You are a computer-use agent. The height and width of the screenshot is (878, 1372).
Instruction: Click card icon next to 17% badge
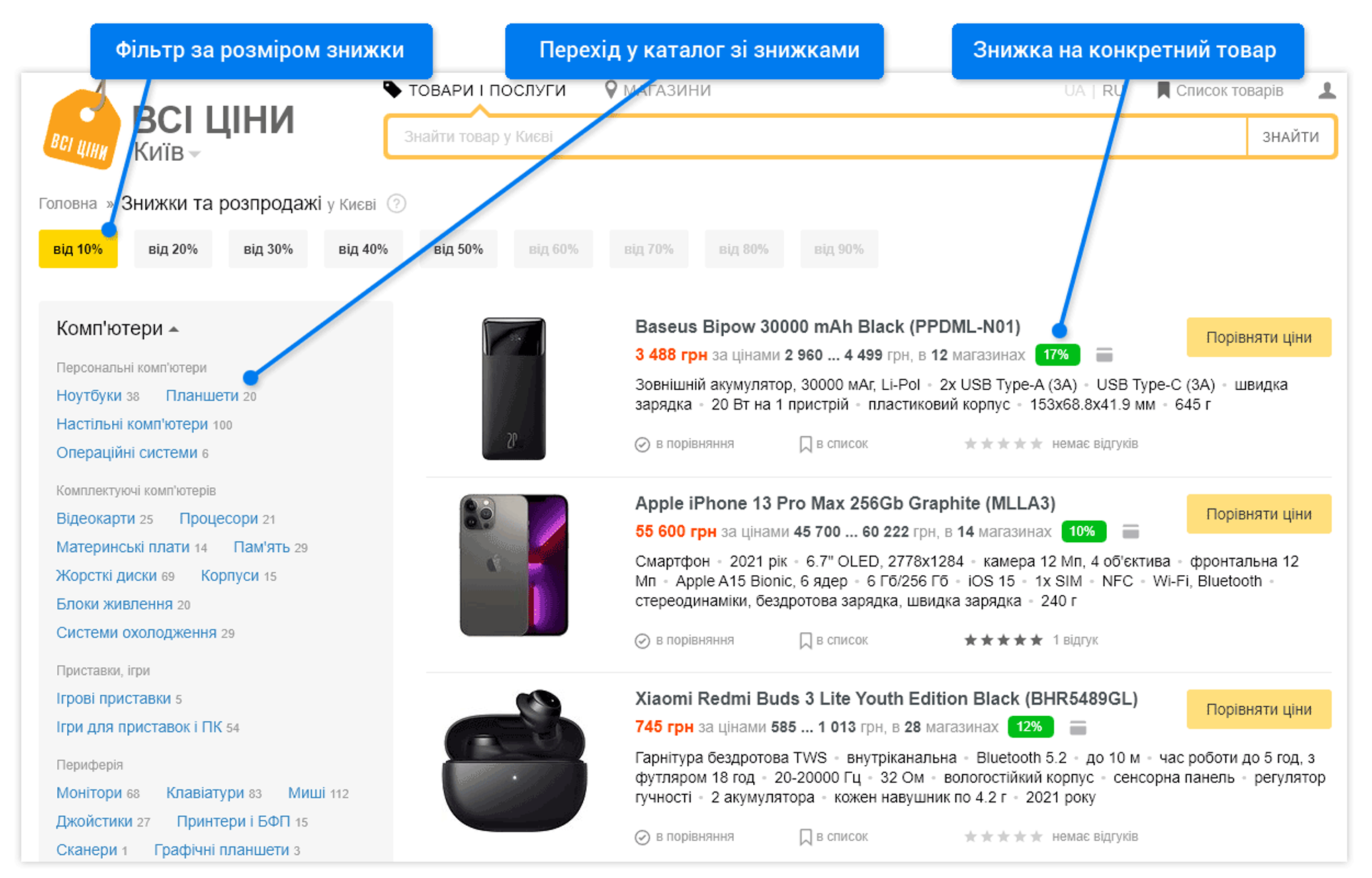tap(1105, 354)
